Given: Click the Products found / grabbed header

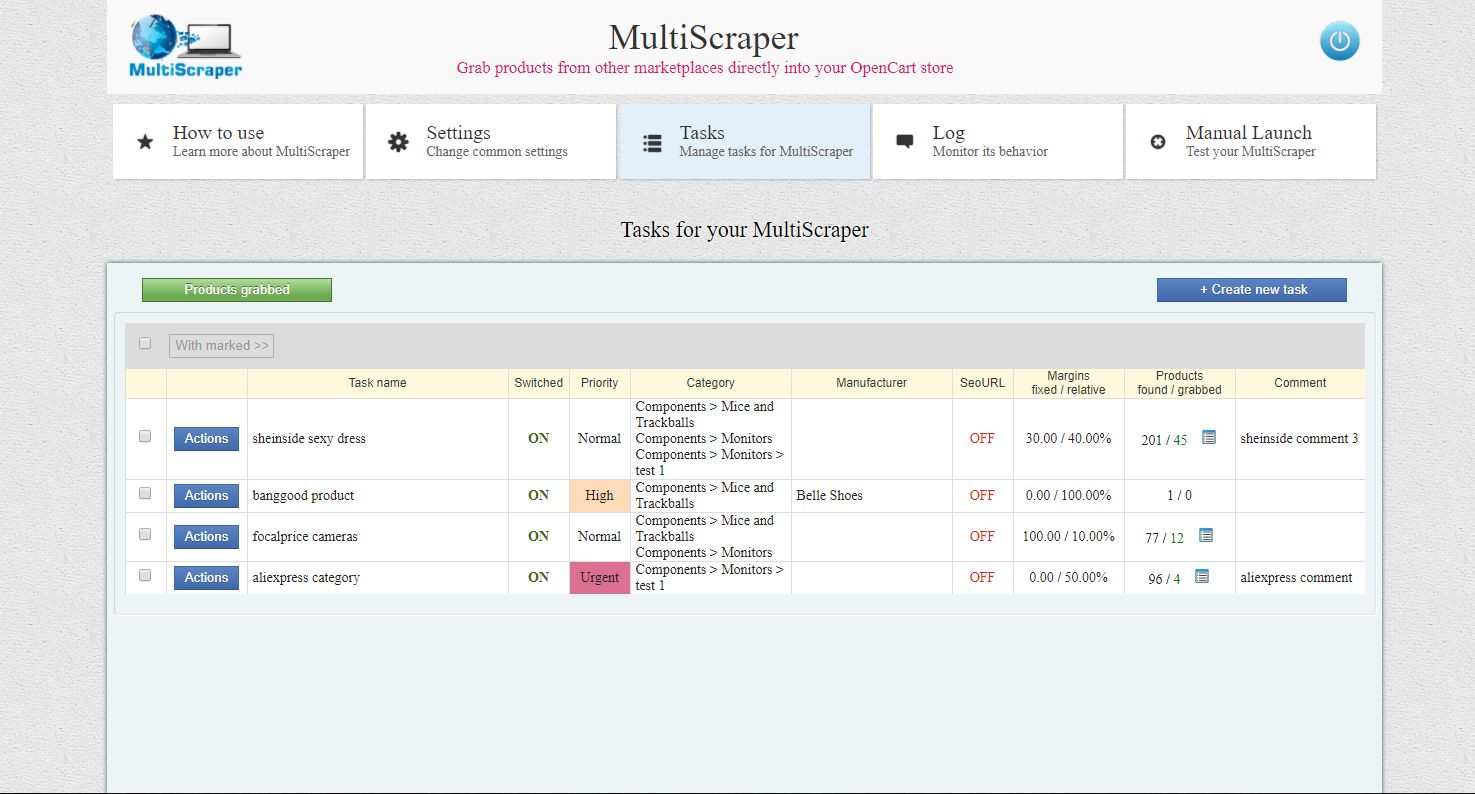Looking at the screenshot, I should [1179, 383].
